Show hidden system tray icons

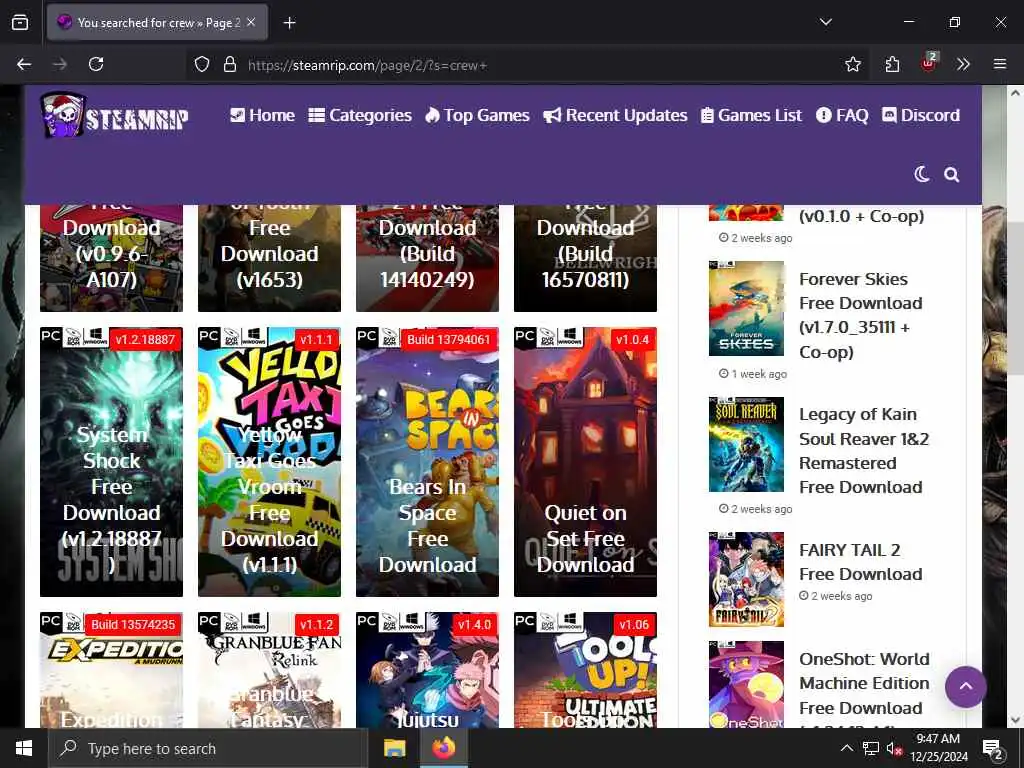tap(846, 748)
